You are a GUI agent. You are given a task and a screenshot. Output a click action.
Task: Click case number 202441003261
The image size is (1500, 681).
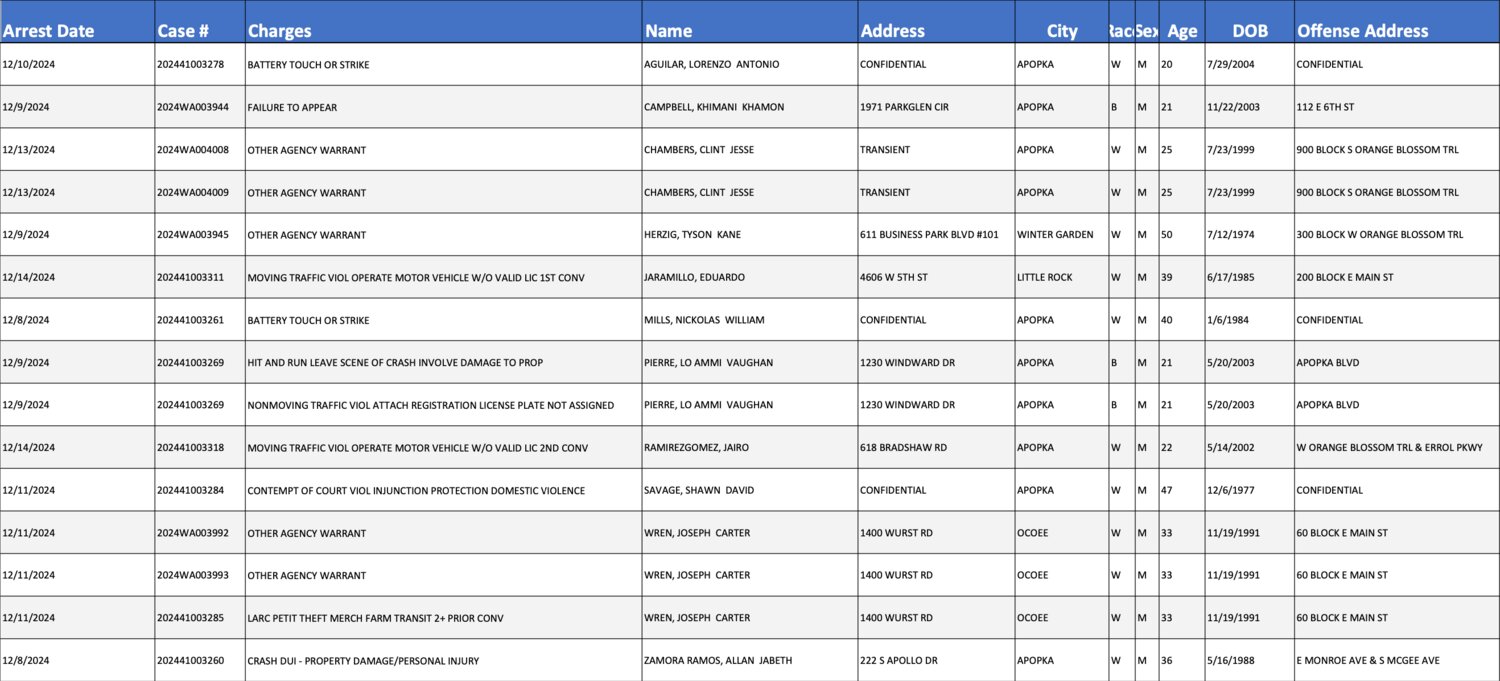pos(190,320)
